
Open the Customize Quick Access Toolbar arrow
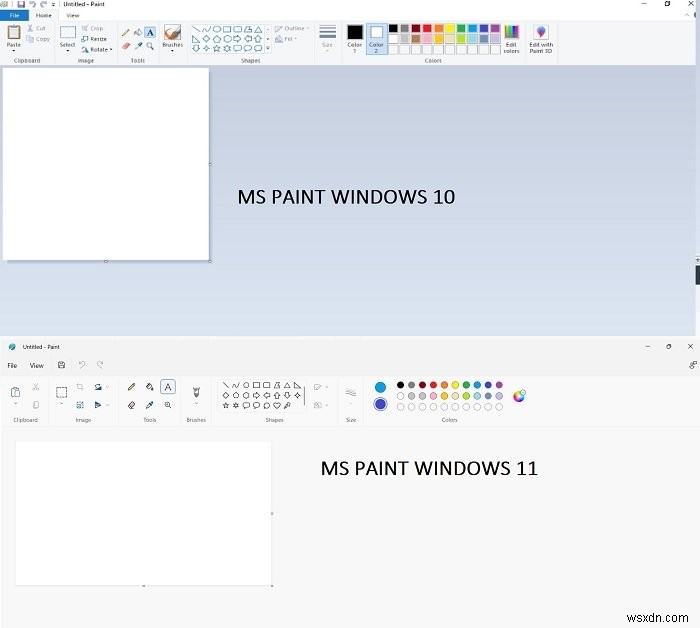54,4
